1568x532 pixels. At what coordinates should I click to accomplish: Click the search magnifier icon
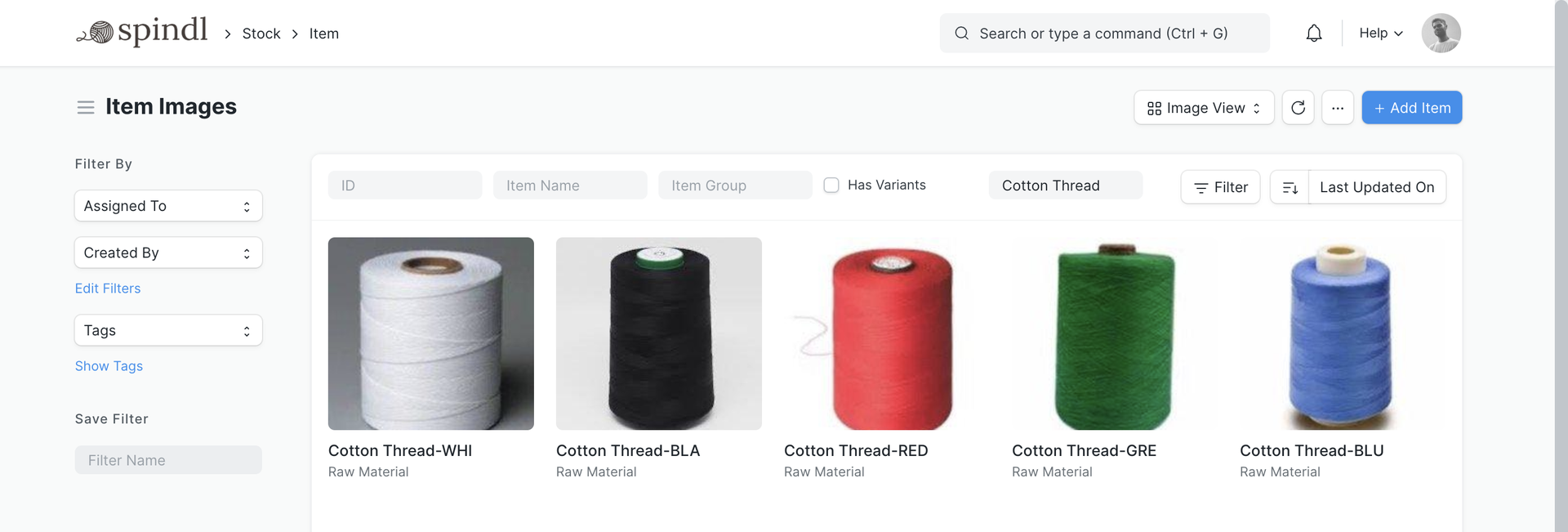tap(962, 34)
